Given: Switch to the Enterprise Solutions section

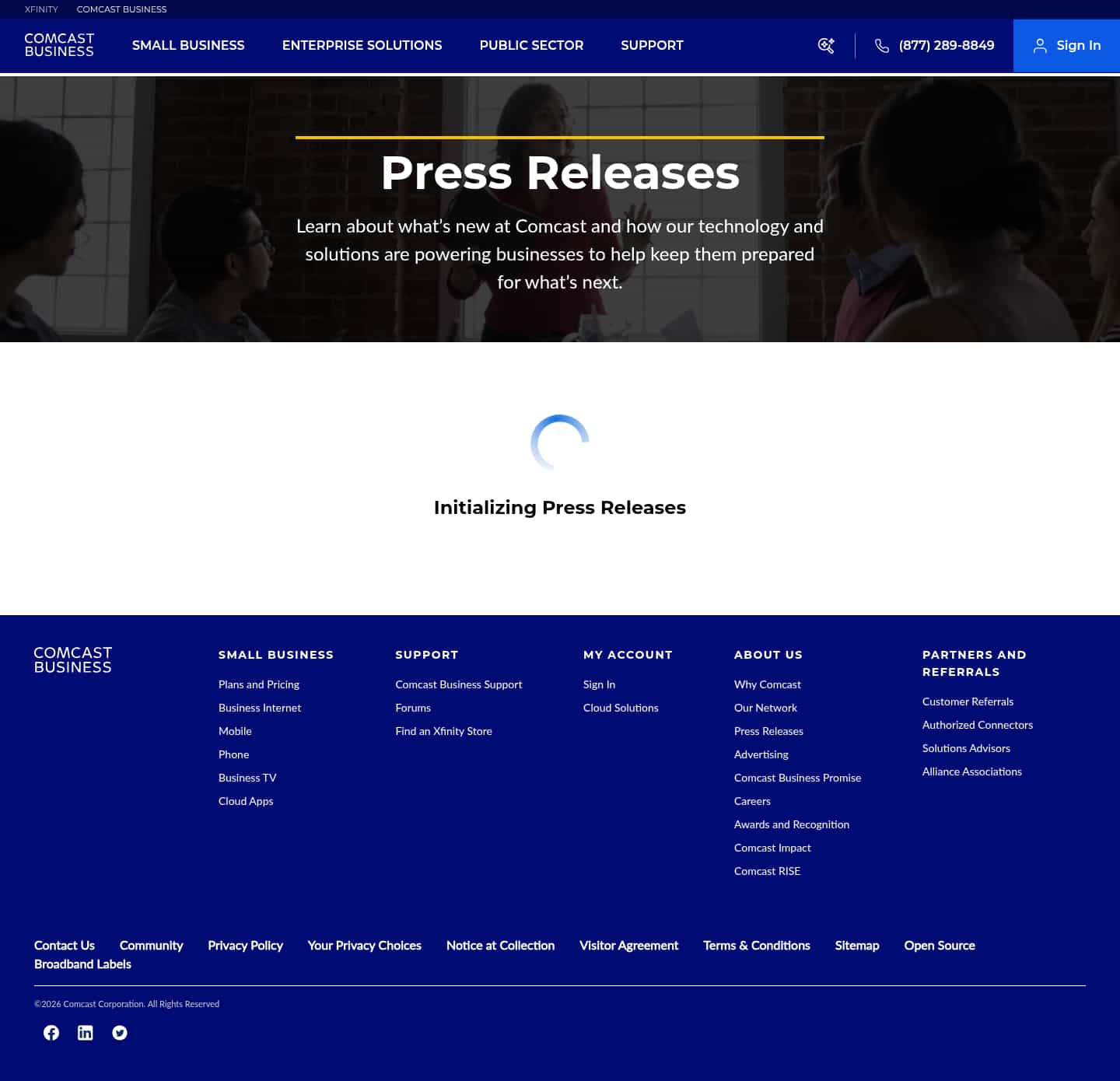Looking at the screenshot, I should 362,45.
